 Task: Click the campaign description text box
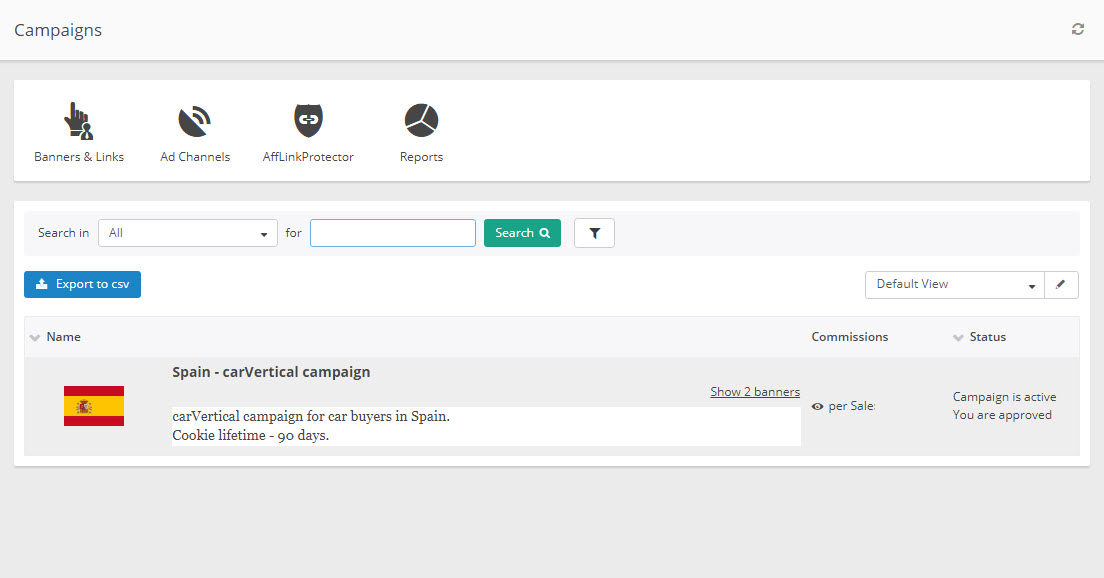point(486,426)
